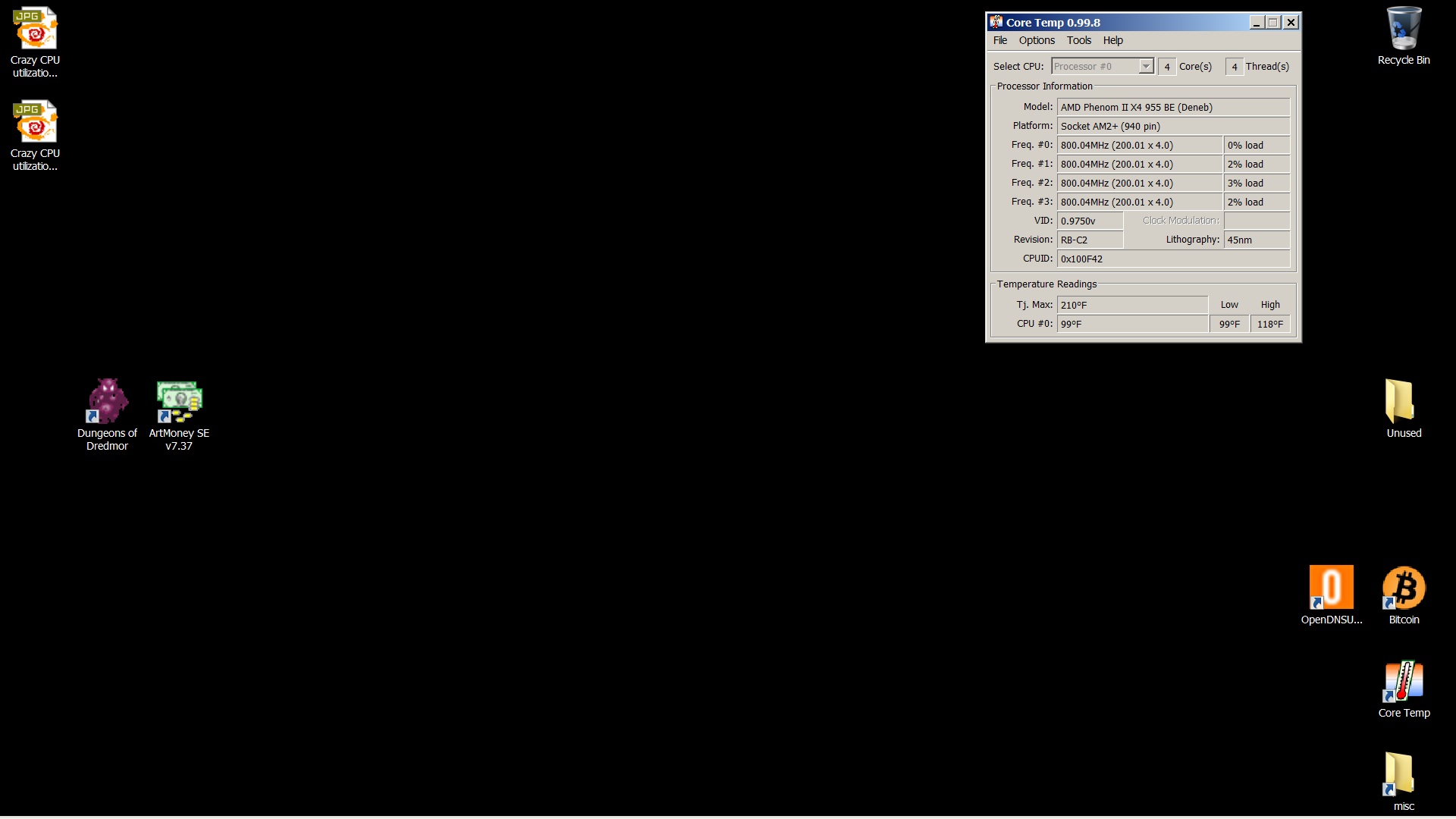
Task: Click the core count field next to Core(s)
Action: coord(1167,67)
